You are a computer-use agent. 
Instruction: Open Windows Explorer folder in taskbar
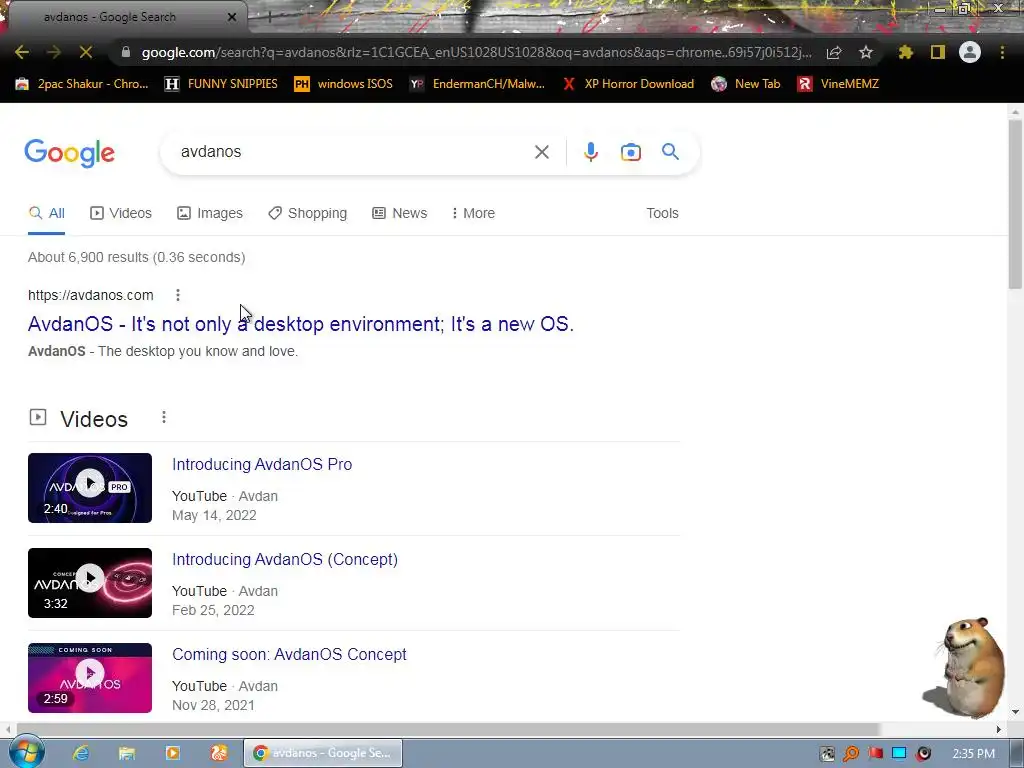pos(127,753)
